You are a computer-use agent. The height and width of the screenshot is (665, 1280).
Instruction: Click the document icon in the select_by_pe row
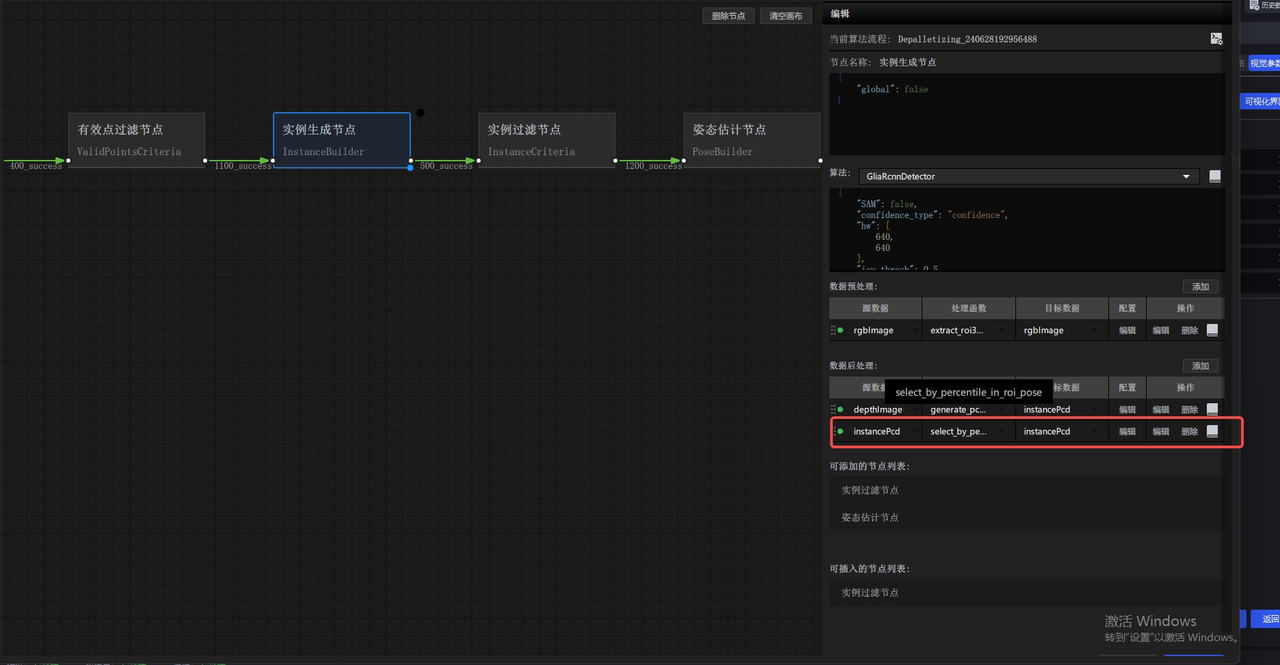pyautogui.click(x=1212, y=431)
